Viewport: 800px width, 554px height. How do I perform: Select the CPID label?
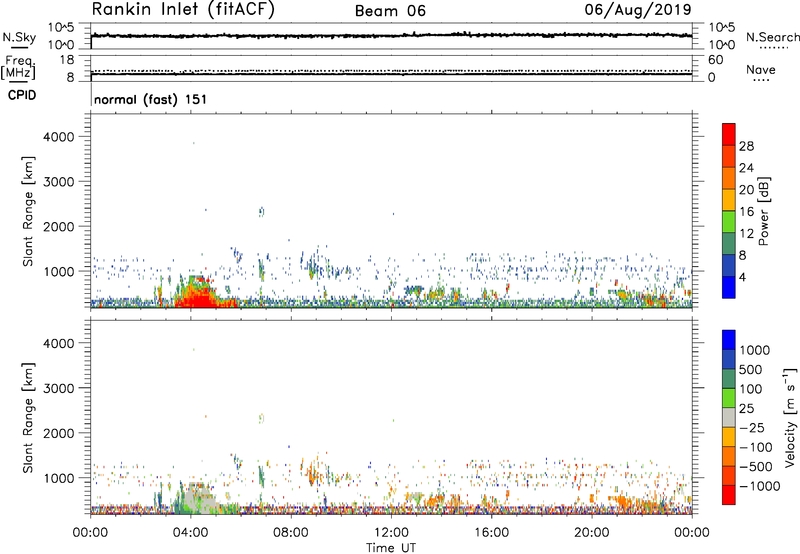click(18, 96)
